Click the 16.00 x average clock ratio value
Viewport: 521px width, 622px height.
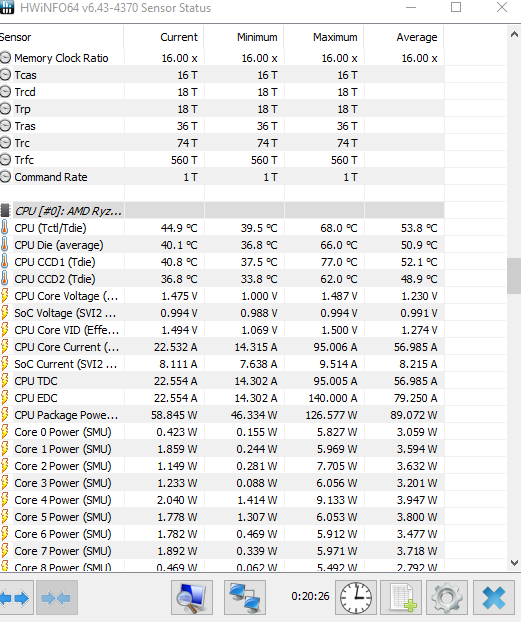419,58
